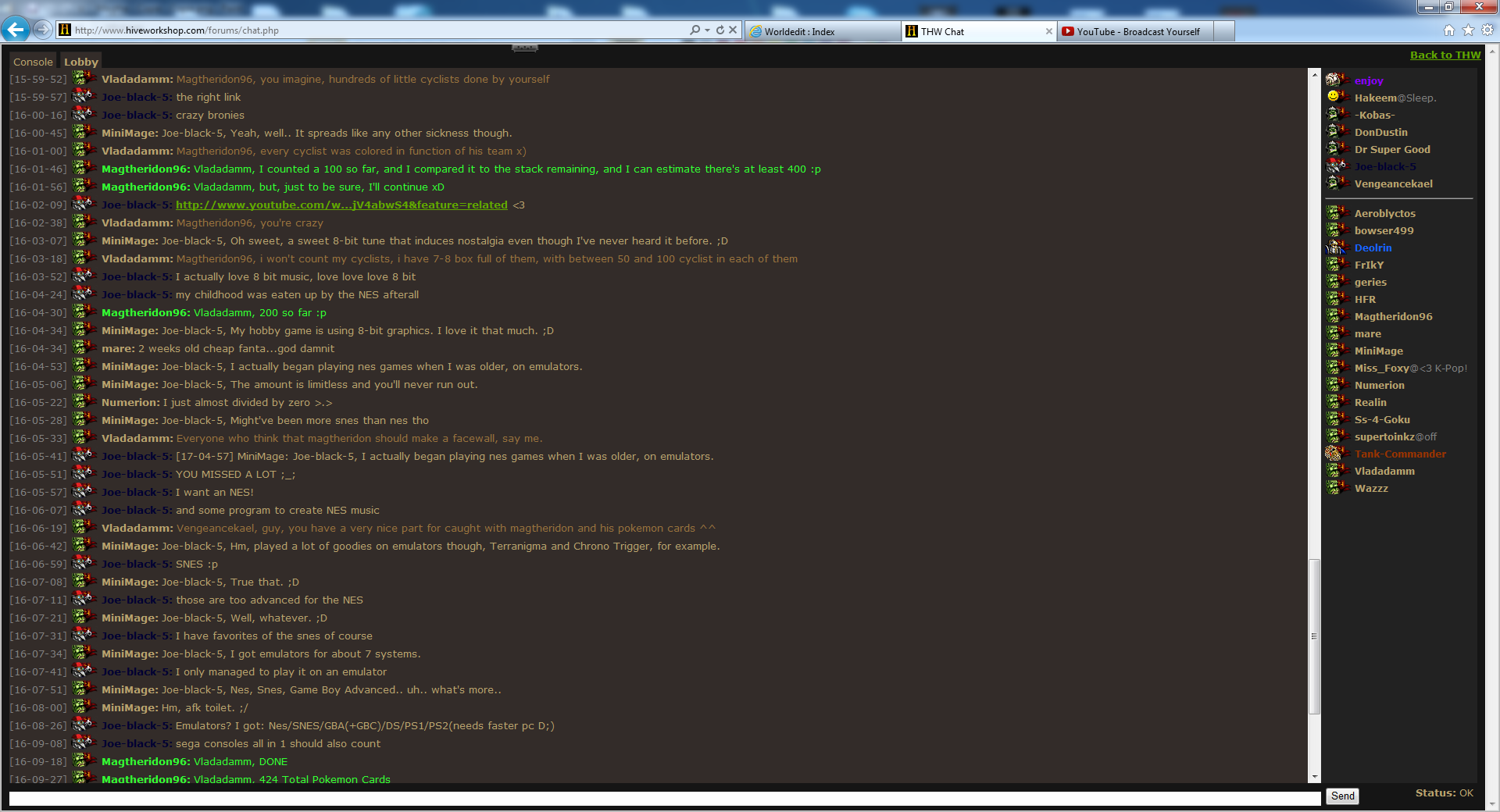Image resolution: width=1500 pixels, height=812 pixels.
Task: Click the chat message input field
Action: [665, 798]
